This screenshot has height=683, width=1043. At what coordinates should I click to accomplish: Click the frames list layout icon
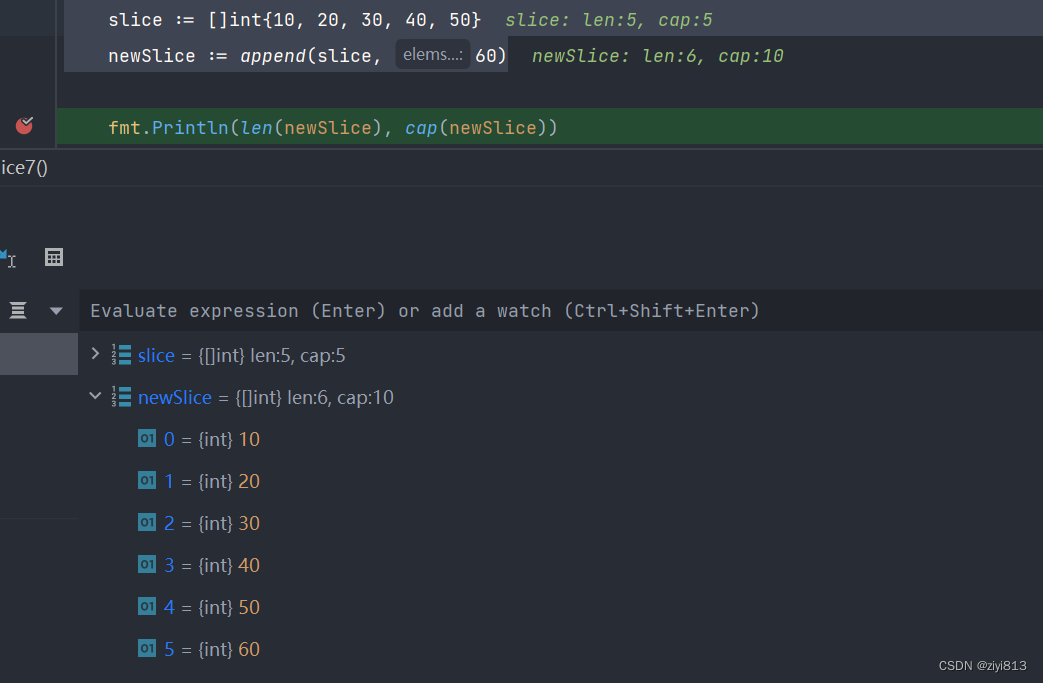tap(18, 311)
